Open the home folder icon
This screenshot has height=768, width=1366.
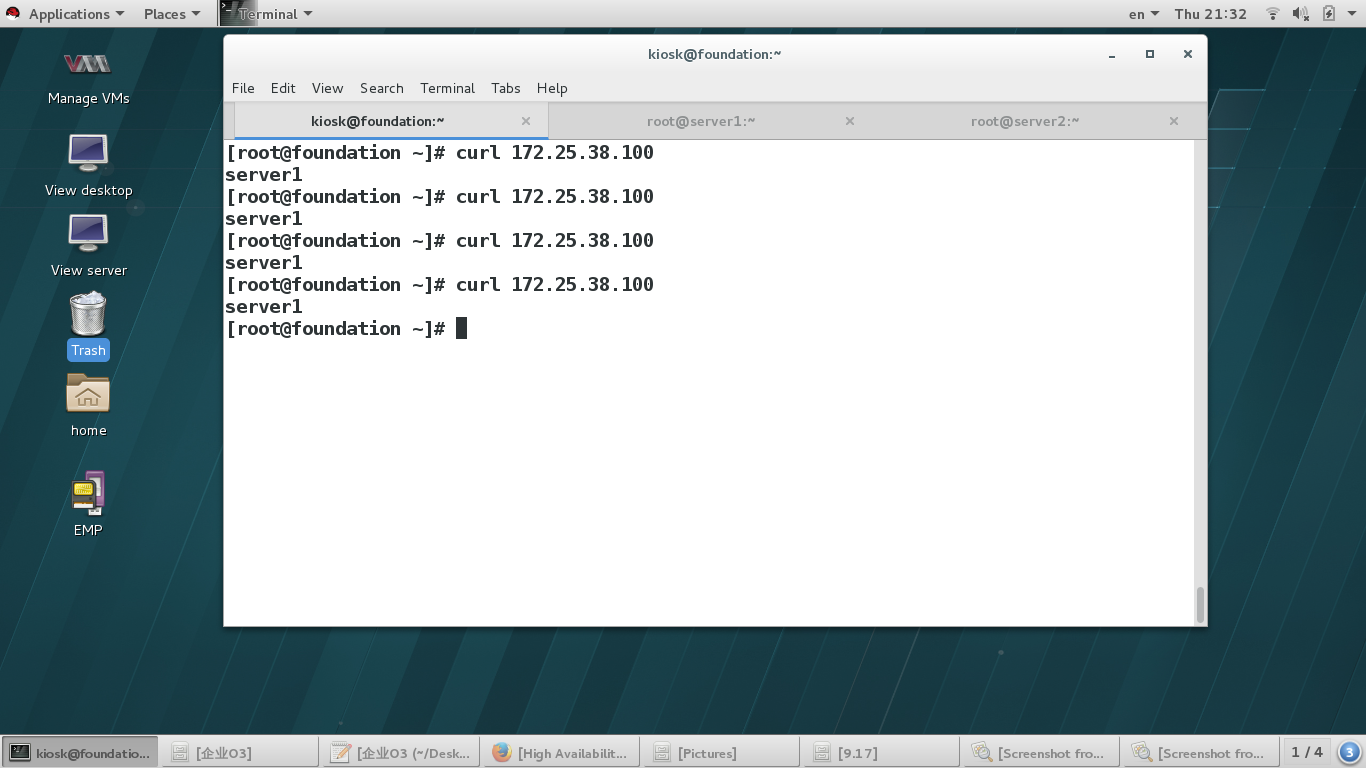(x=88, y=405)
